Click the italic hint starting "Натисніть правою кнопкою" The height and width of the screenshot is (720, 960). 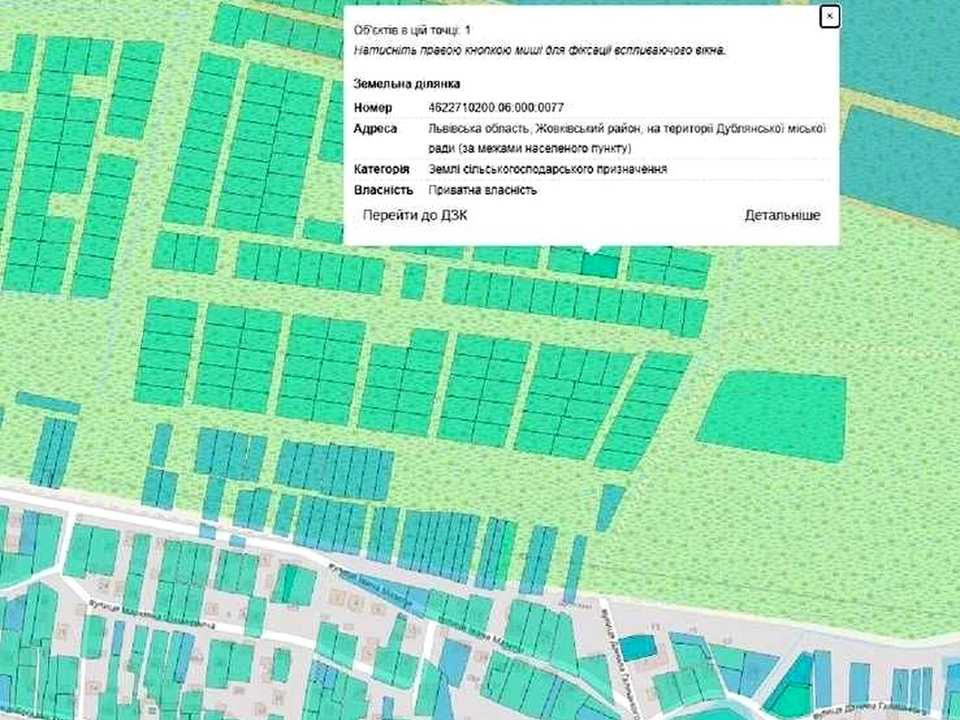click(x=539, y=51)
